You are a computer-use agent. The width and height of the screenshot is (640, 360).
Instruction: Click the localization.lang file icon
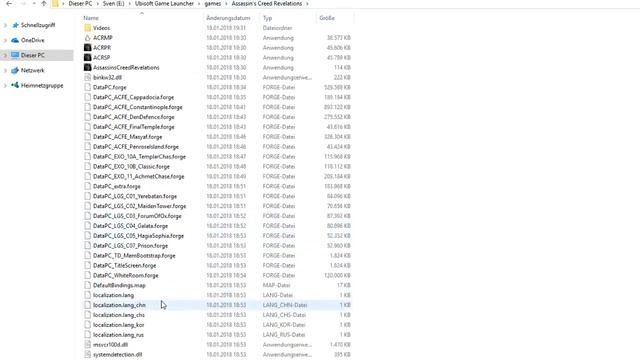click(x=87, y=295)
